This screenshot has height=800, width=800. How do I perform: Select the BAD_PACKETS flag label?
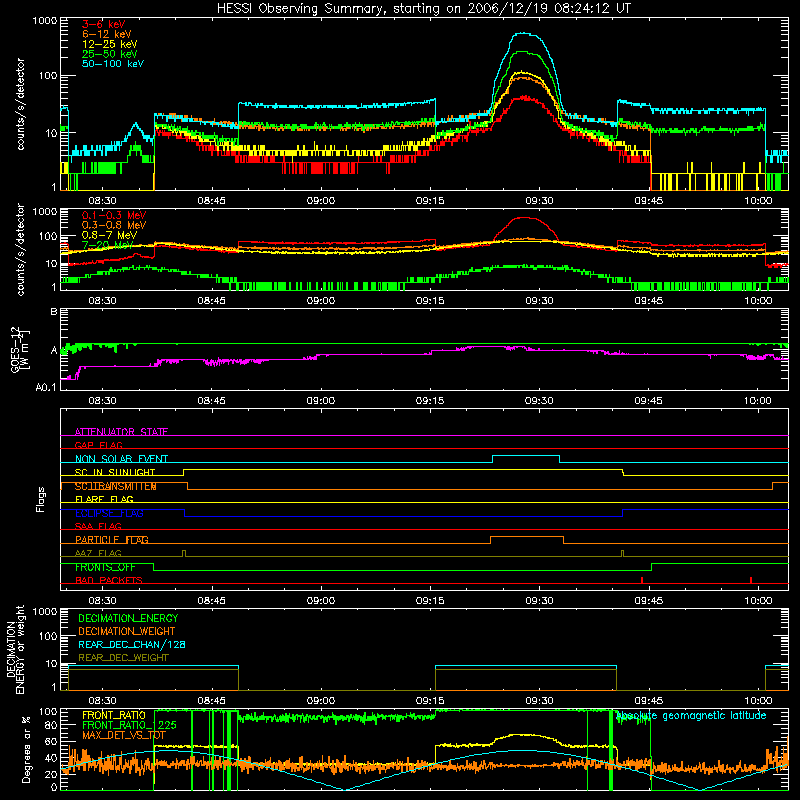tap(109, 580)
